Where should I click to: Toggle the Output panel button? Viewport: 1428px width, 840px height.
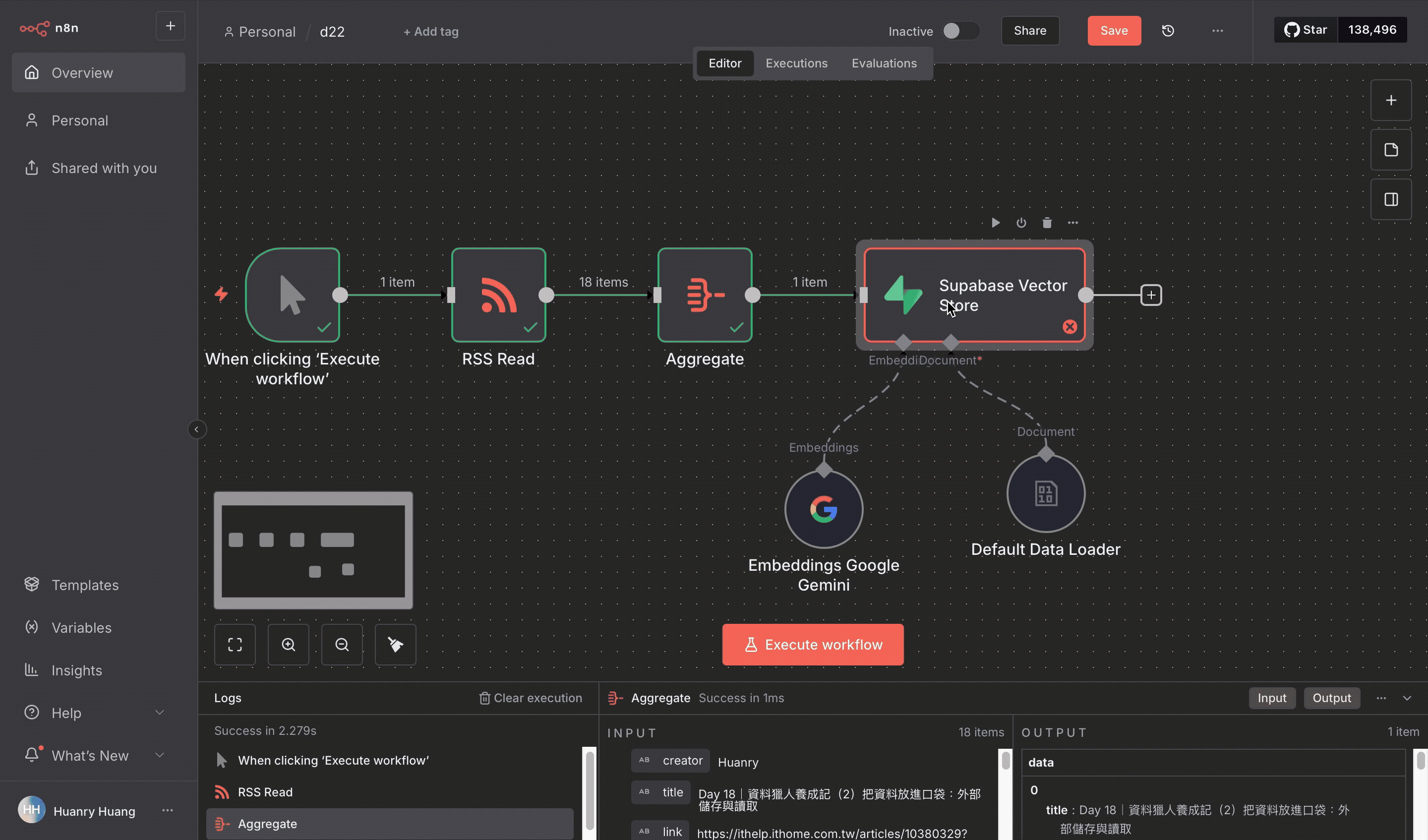1332,698
